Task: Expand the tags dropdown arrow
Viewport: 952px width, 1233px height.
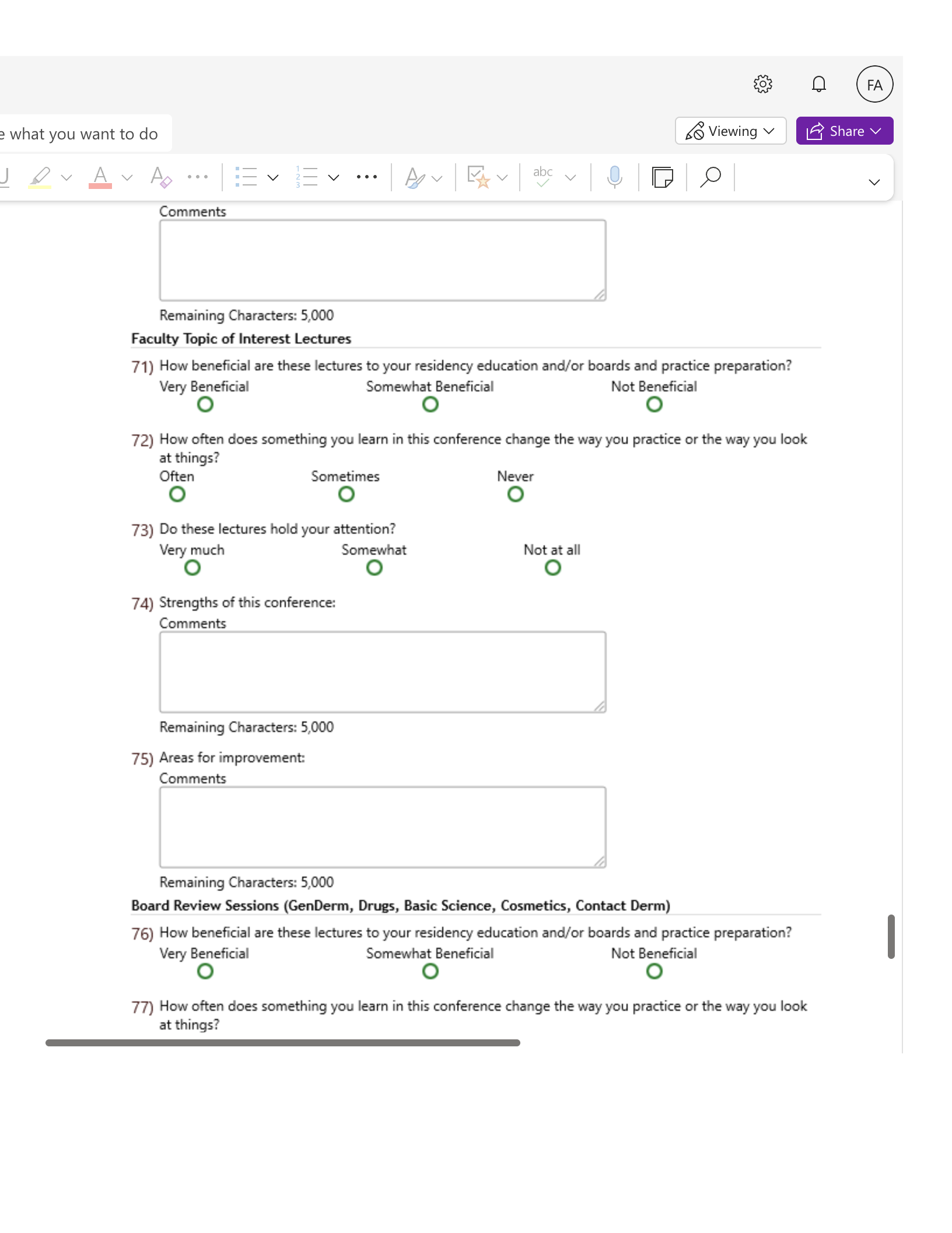Action: (502, 177)
